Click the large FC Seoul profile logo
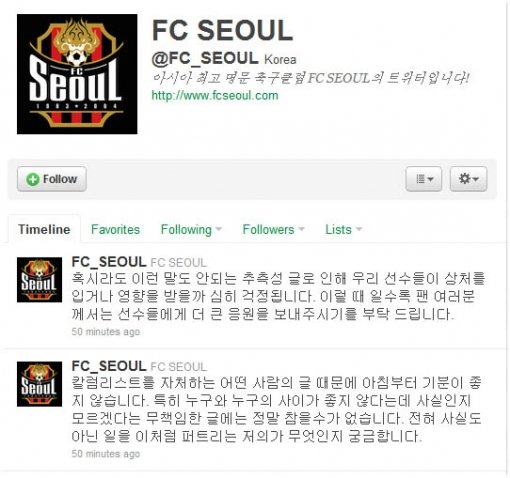 point(77,74)
